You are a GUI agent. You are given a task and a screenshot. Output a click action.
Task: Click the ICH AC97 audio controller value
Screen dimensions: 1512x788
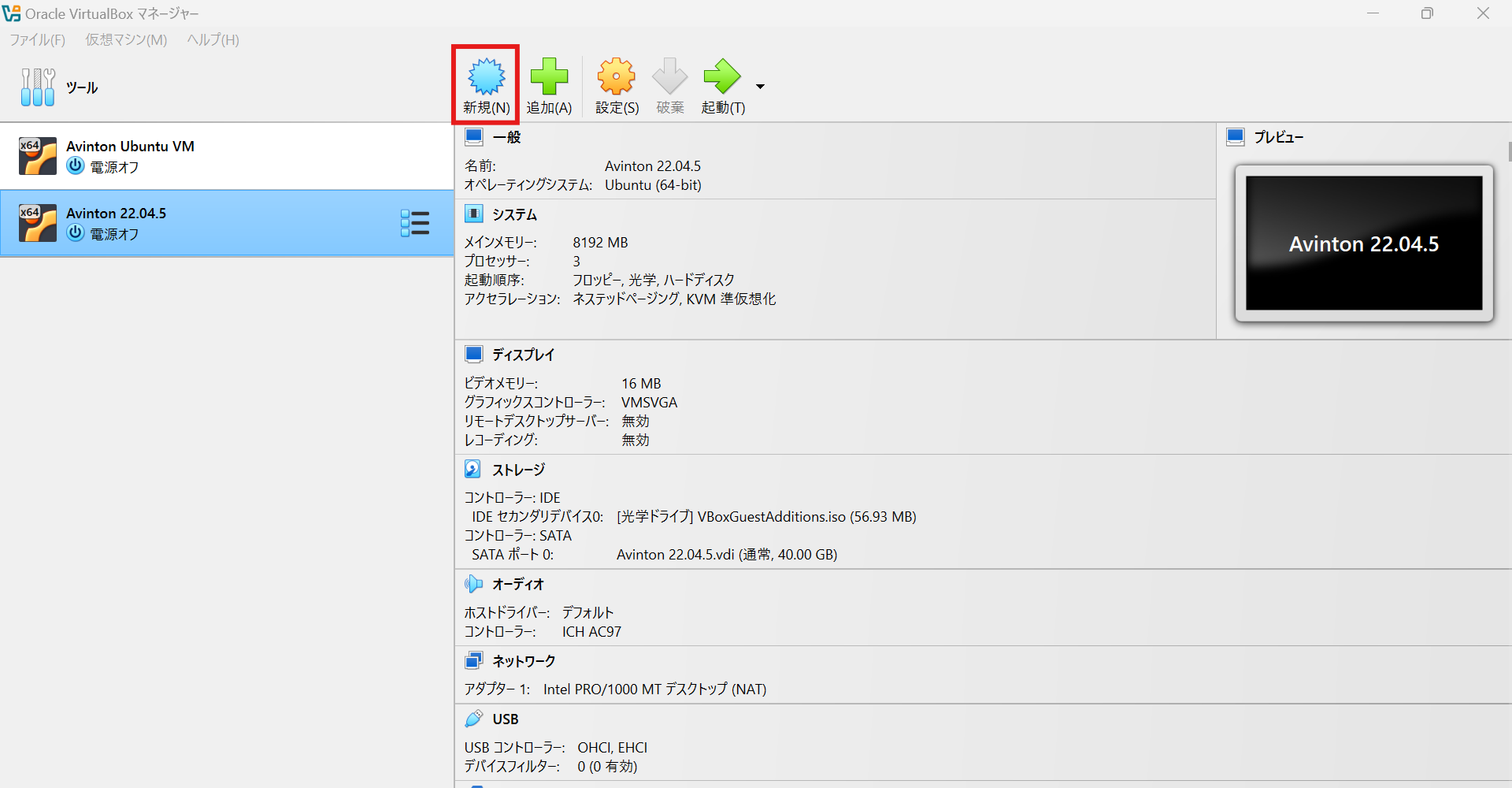click(x=591, y=632)
